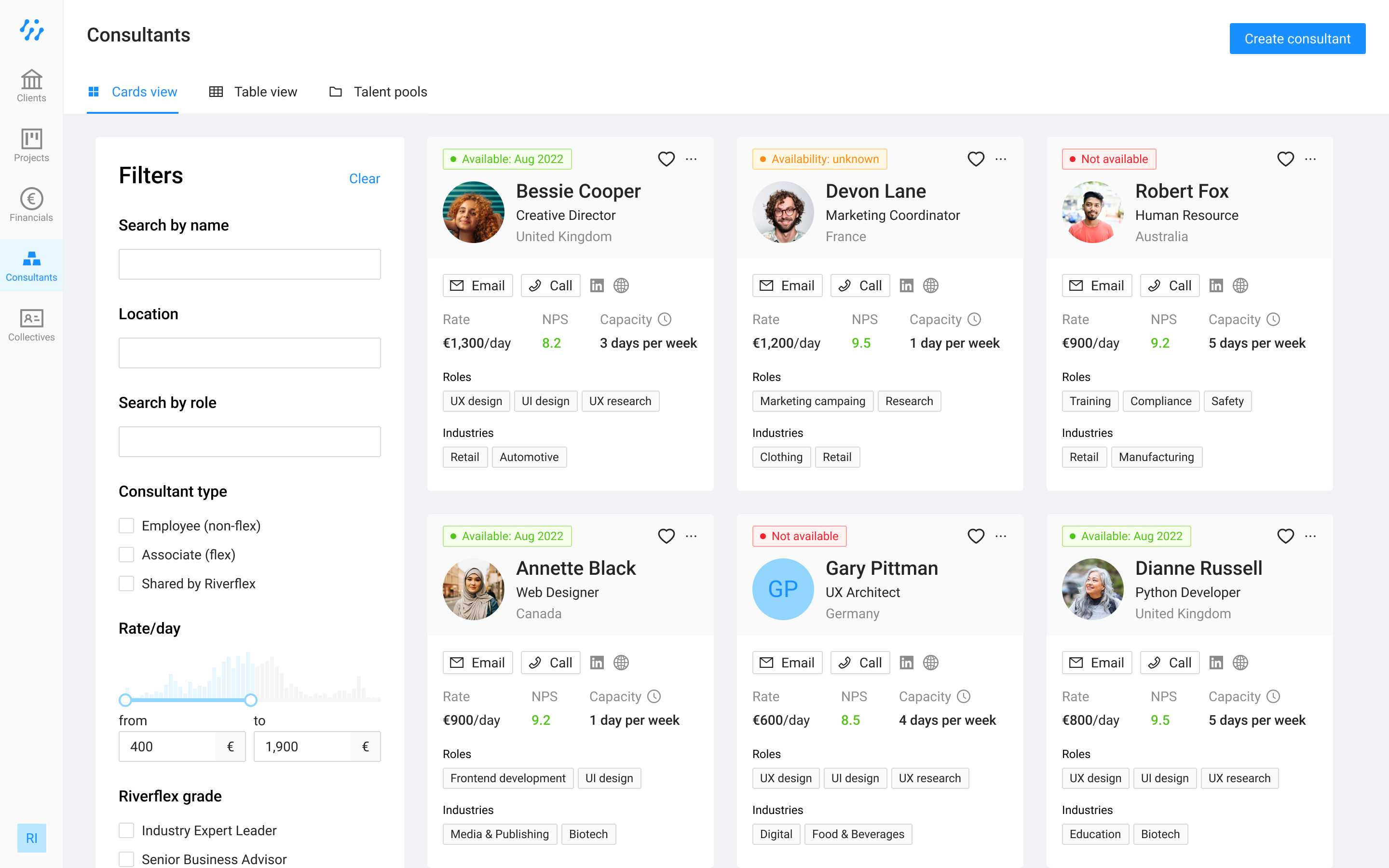
Task: Check Employee (non-flex) consultant type
Action: [126, 526]
